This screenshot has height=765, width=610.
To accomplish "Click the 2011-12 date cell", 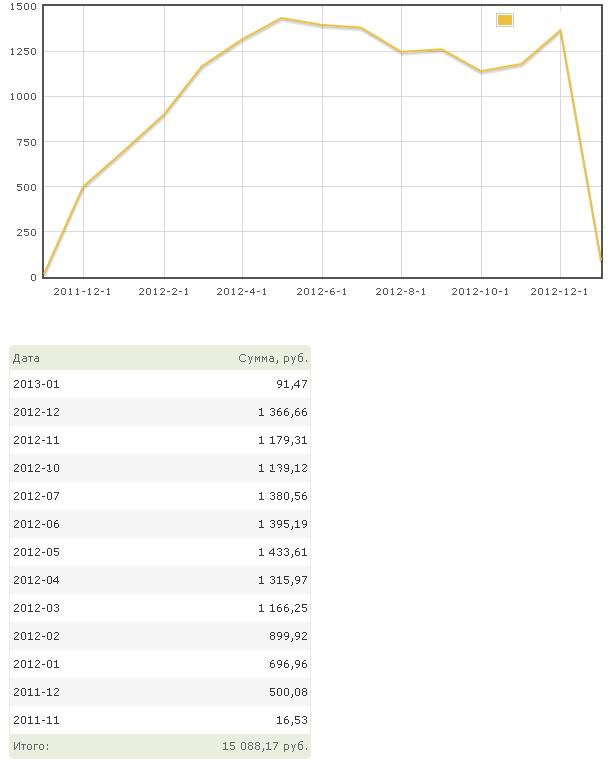I will tap(36, 692).
